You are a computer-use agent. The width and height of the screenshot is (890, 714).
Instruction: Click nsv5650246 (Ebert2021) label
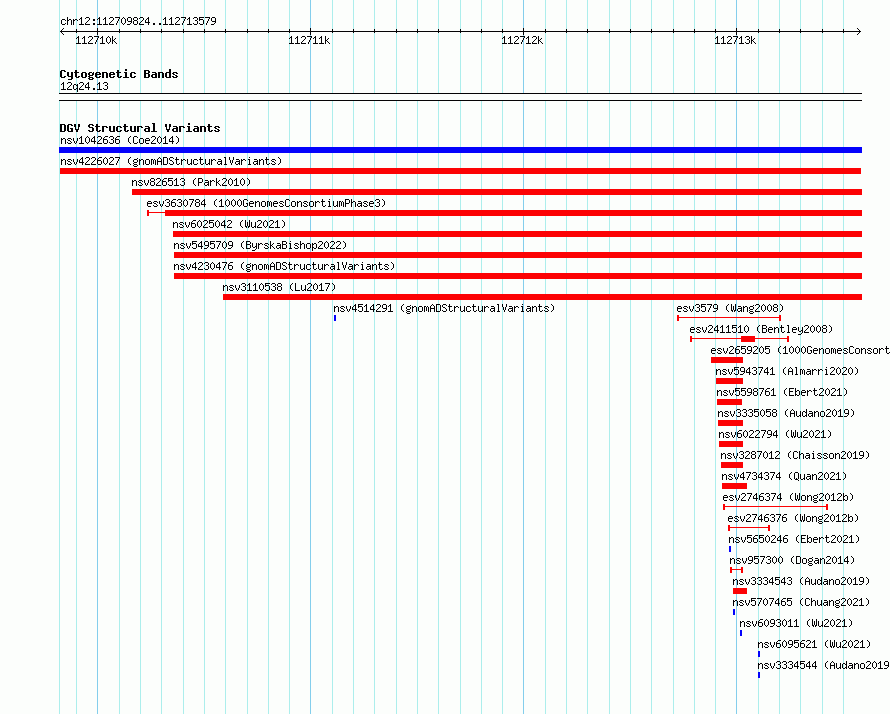(x=794, y=539)
